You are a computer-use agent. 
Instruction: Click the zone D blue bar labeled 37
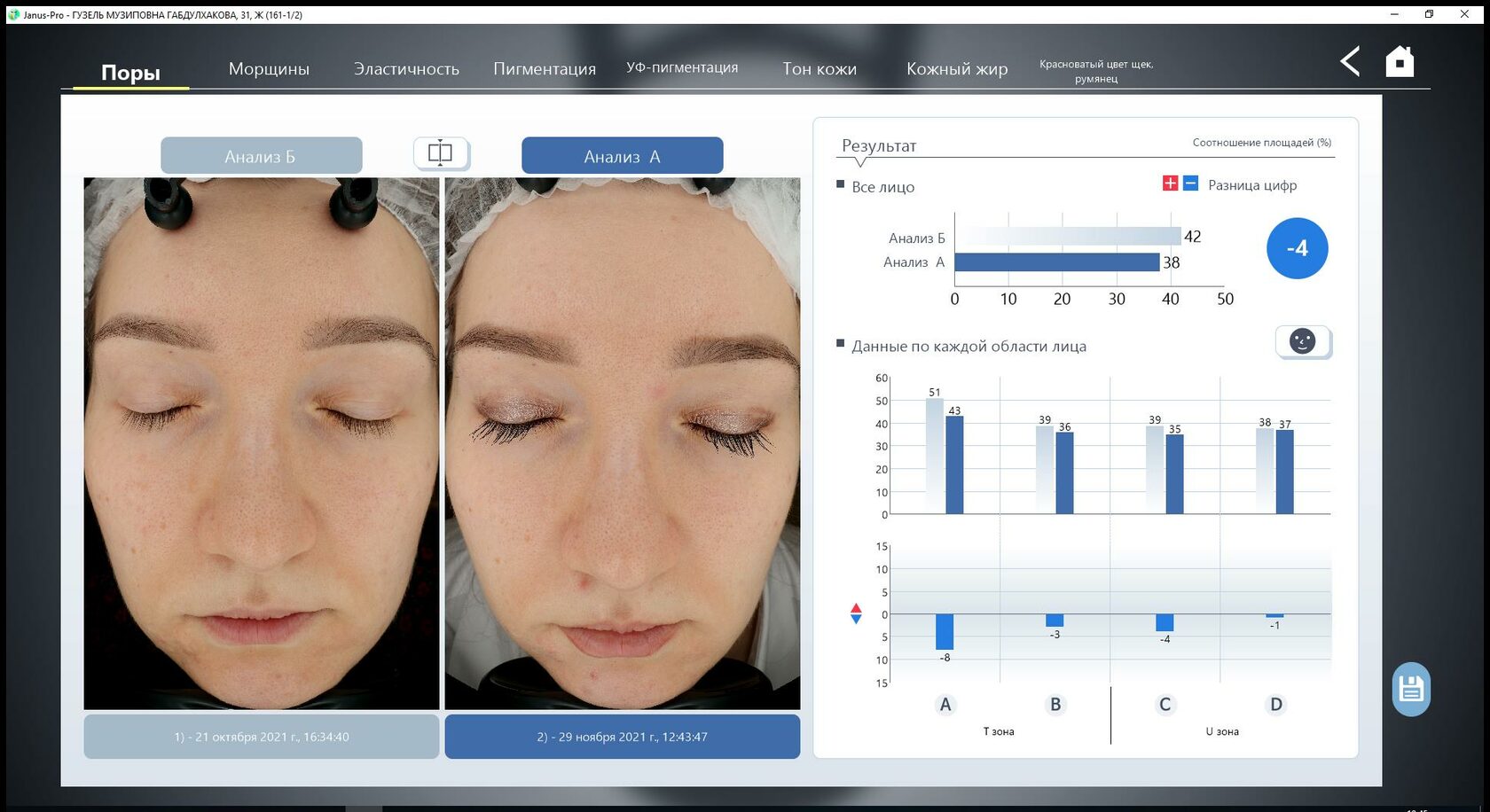coord(1284,472)
